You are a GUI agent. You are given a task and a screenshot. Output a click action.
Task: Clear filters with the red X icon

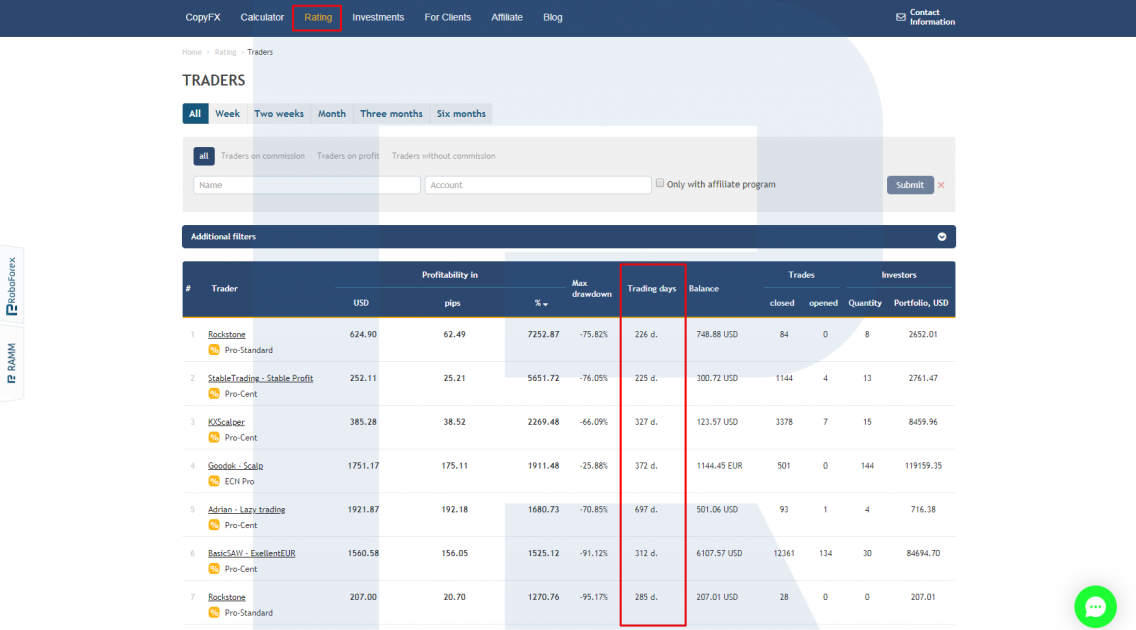click(941, 185)
